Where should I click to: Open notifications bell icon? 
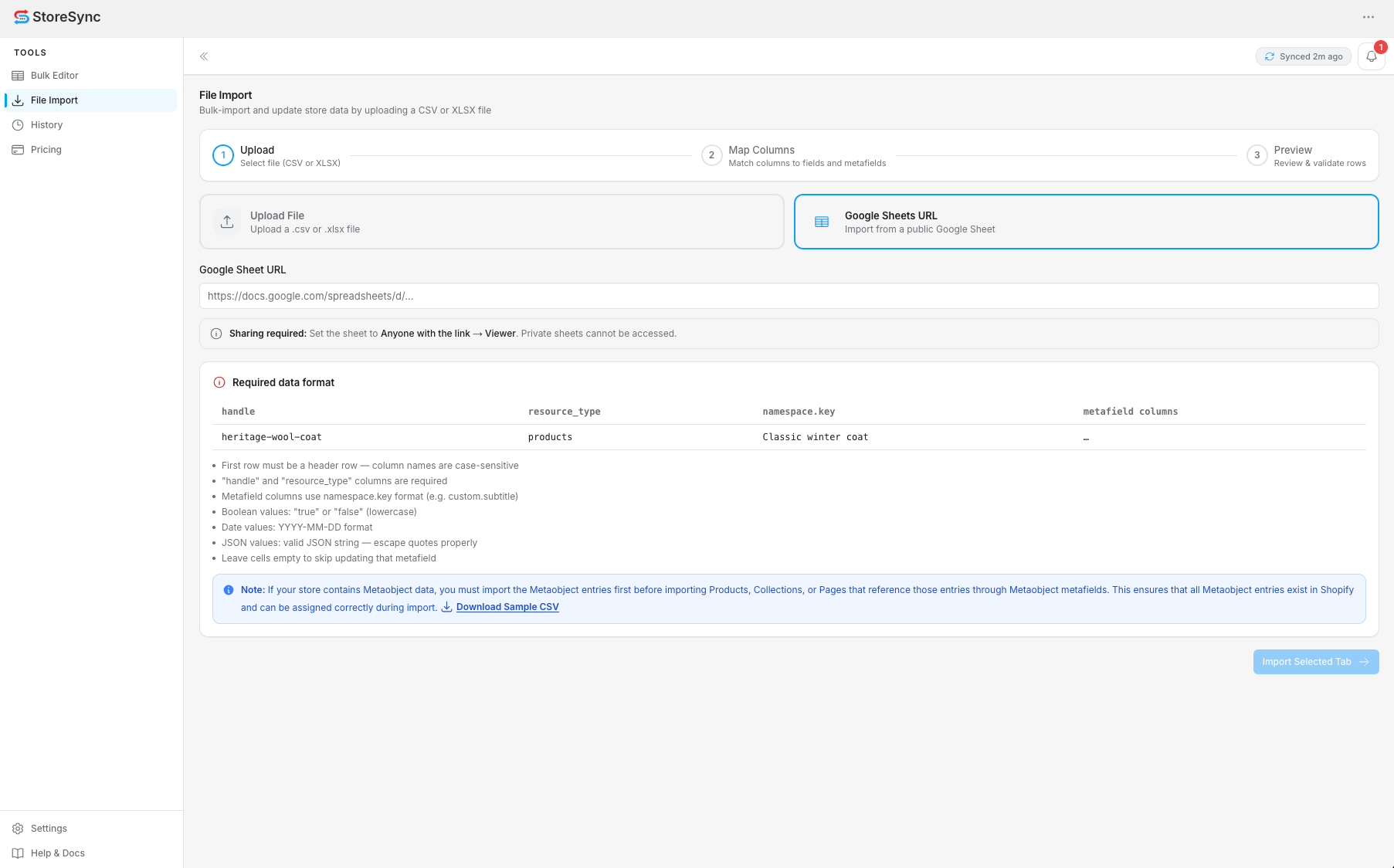point(1372,56)
